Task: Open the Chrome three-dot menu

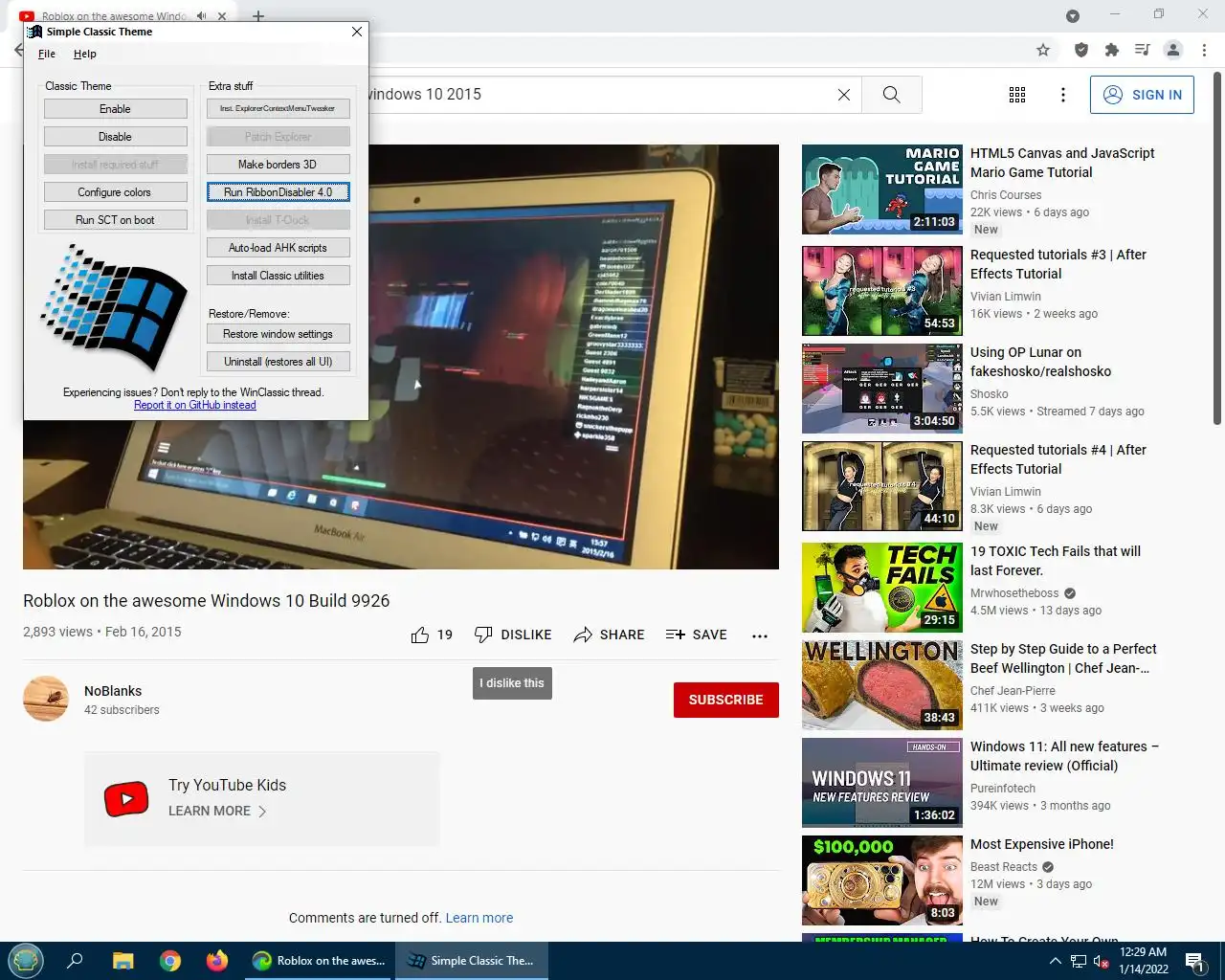Action: coord(1204,50)
